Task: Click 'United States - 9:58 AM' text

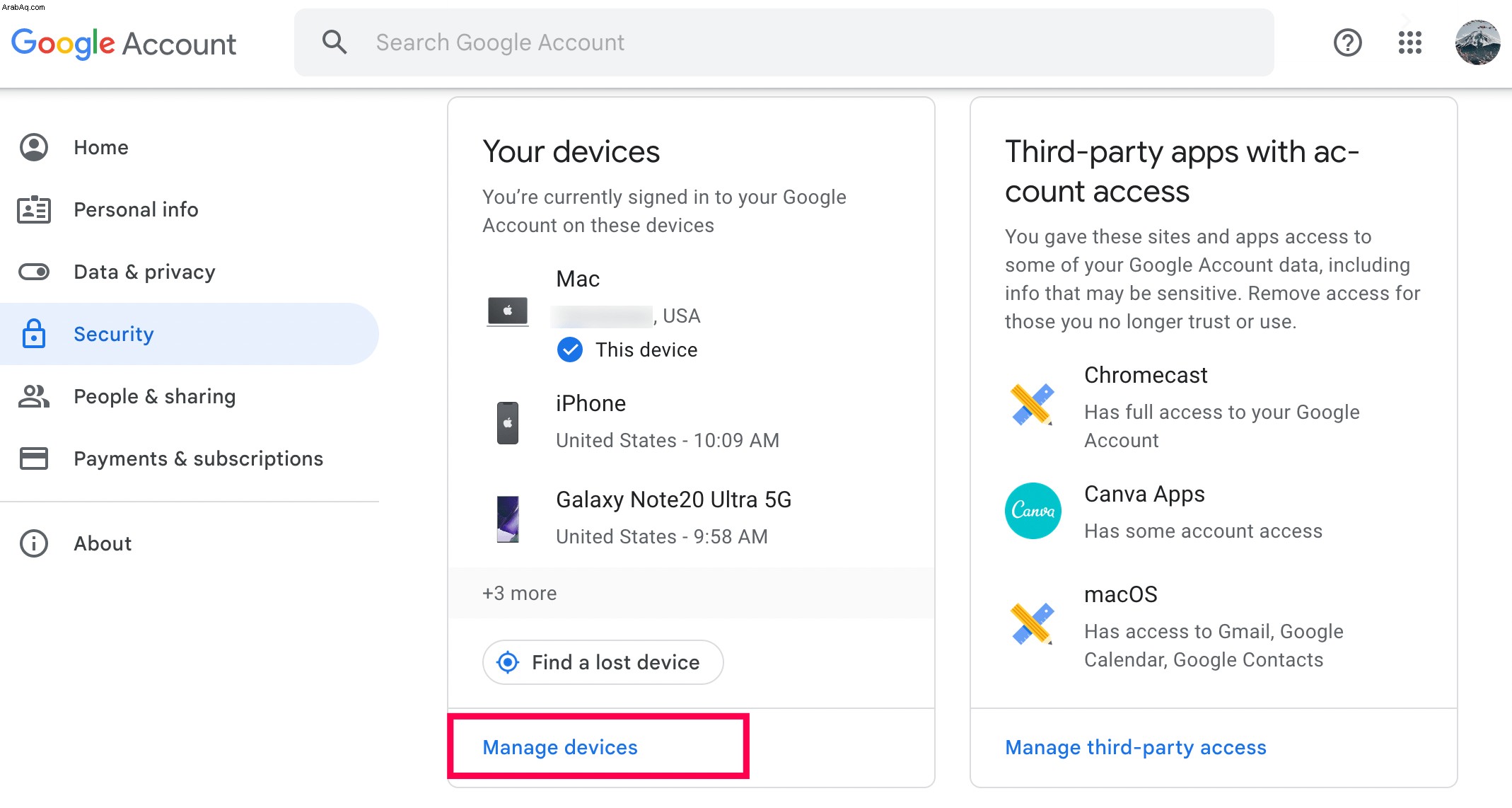Action: coord(662,536)
